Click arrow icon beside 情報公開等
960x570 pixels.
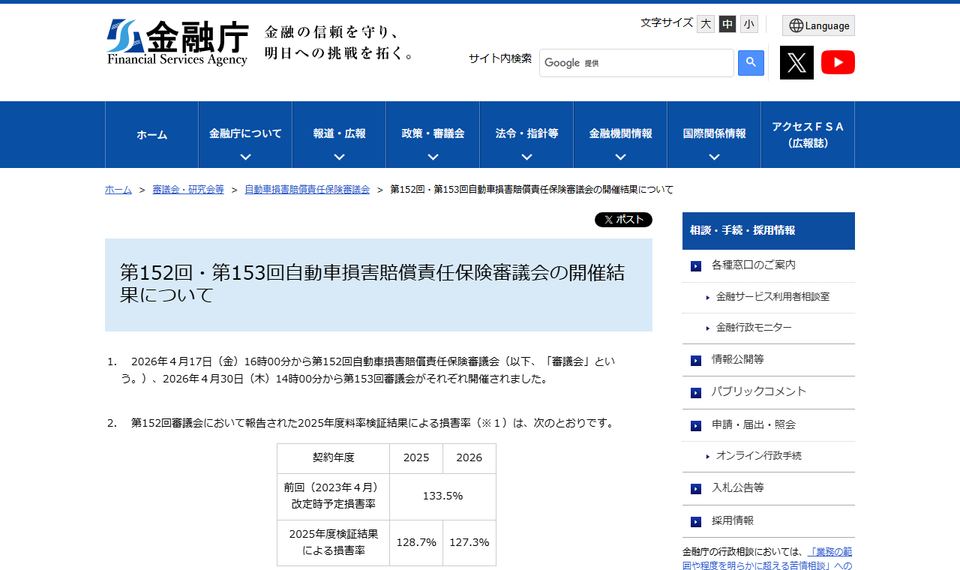[x=696, y=361]
